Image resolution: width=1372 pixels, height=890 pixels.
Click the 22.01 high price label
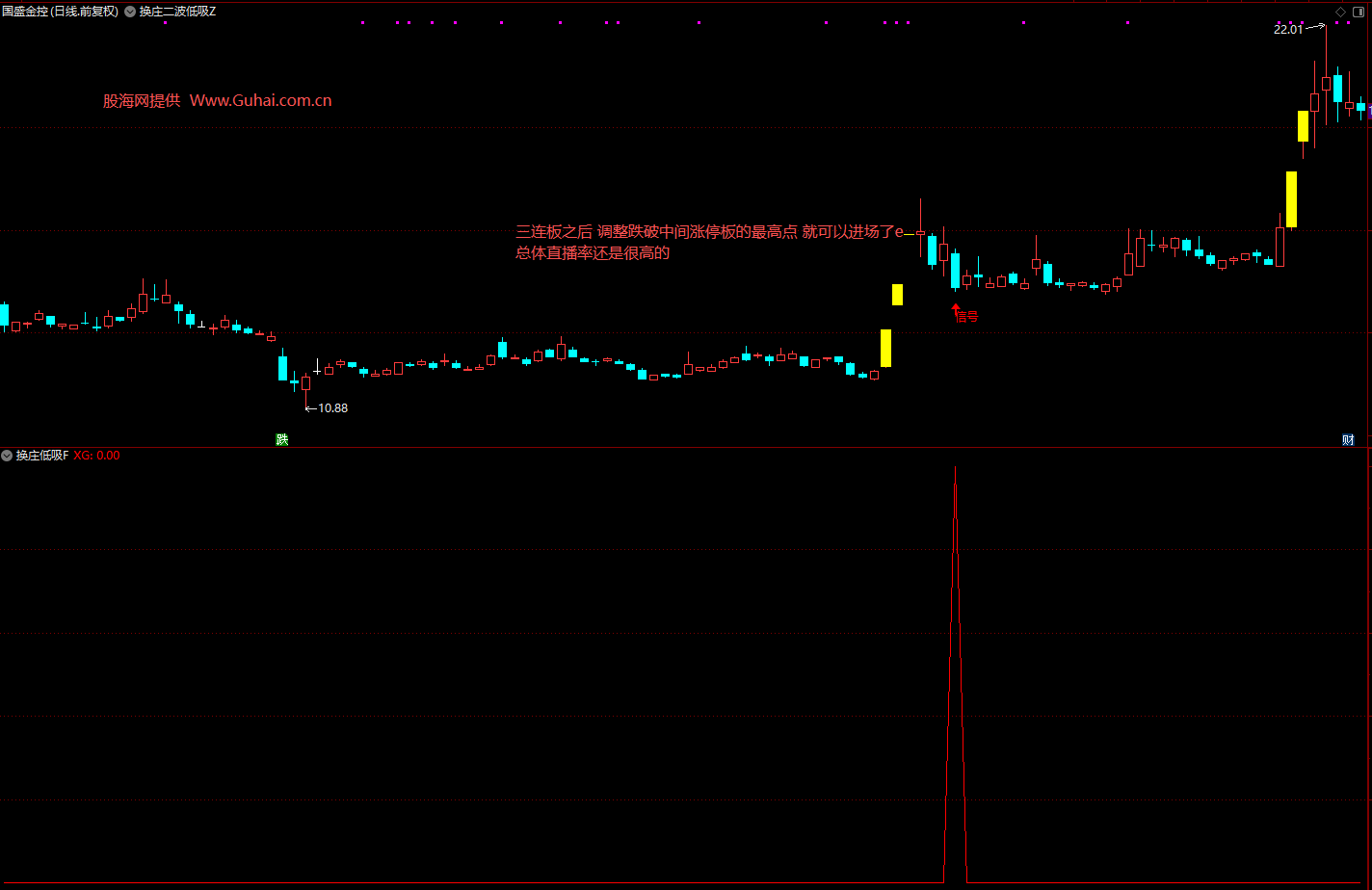coord(1287,29)
